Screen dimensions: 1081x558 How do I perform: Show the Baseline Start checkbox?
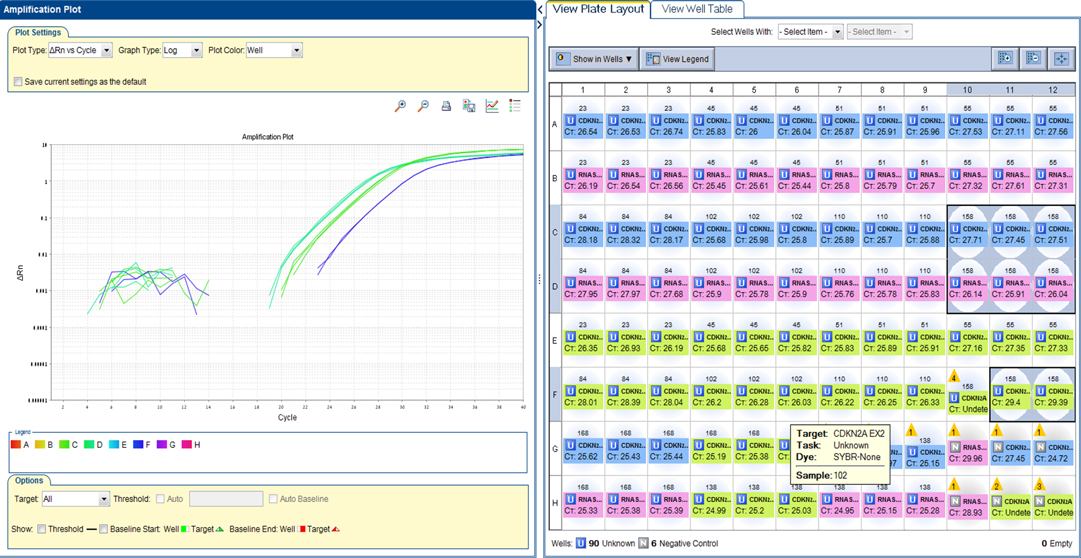[104, 529]
